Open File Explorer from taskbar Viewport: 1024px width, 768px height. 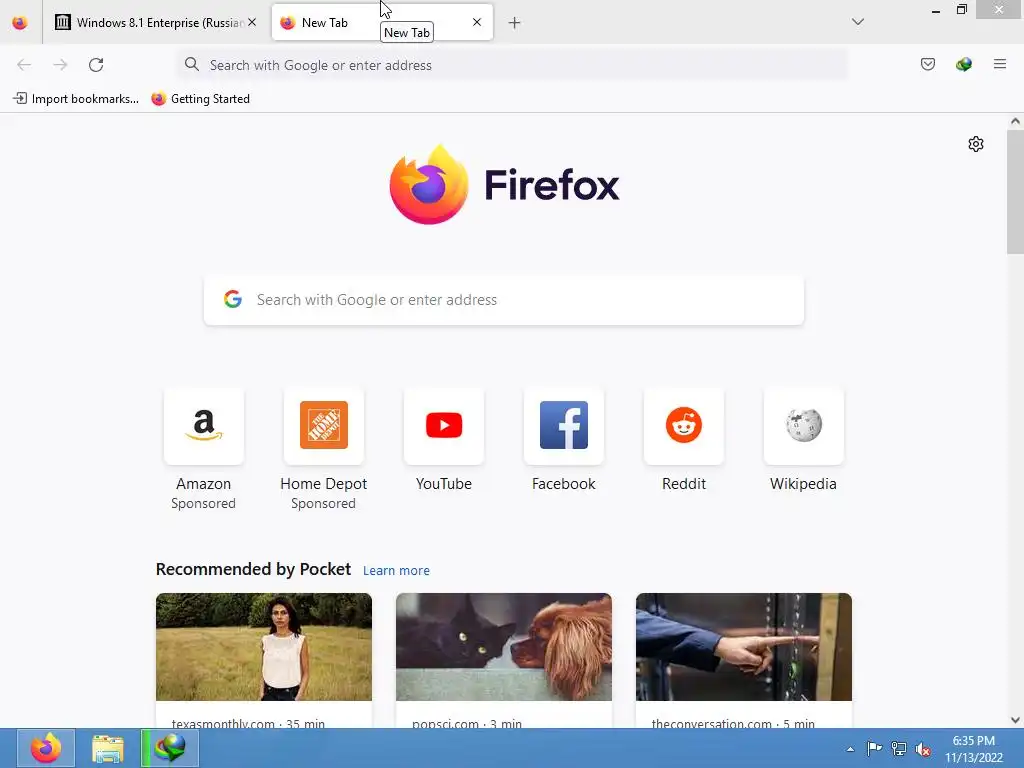108,748
